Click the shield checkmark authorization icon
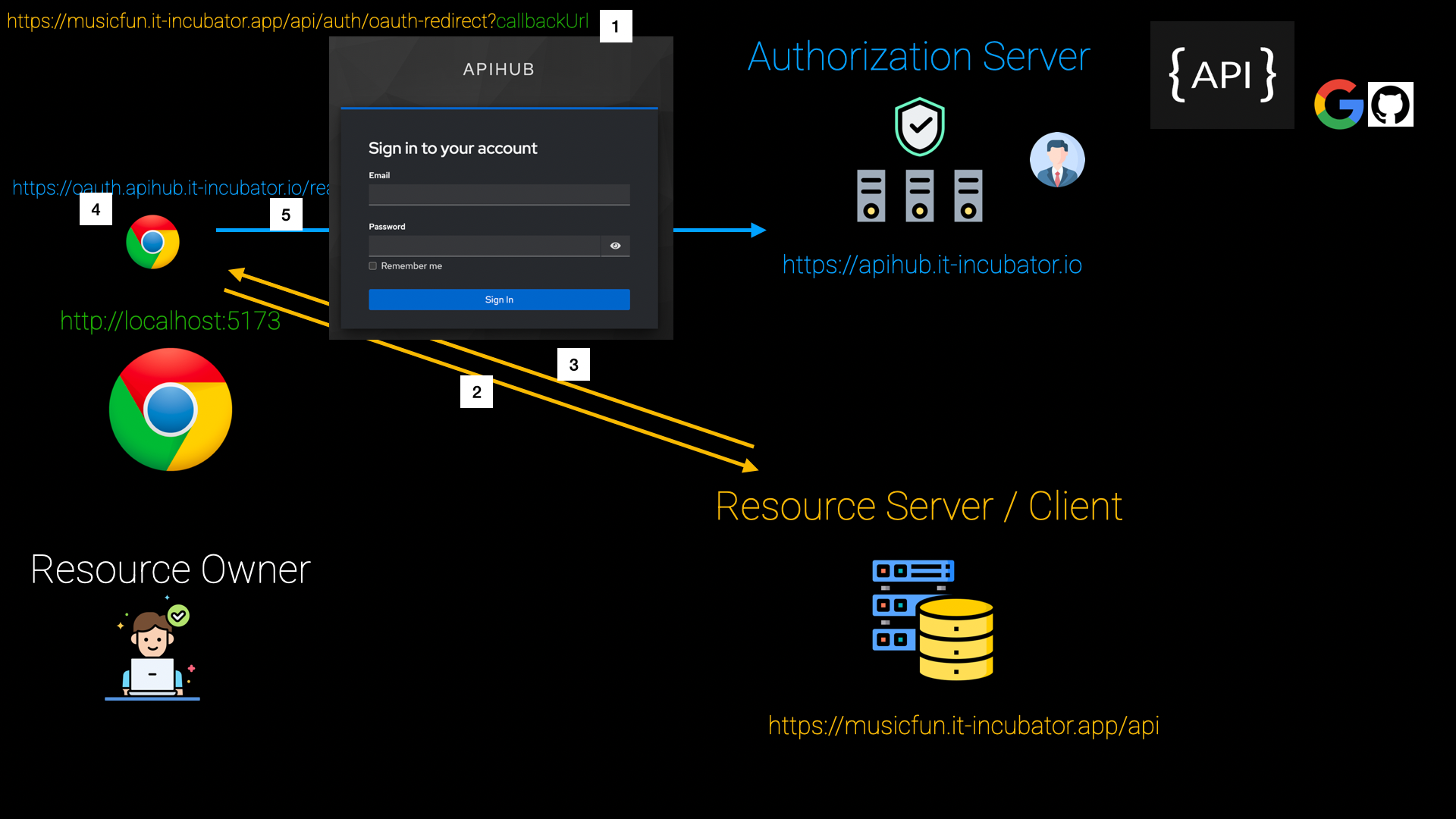 pyautogui.click(x=919, y=127)
